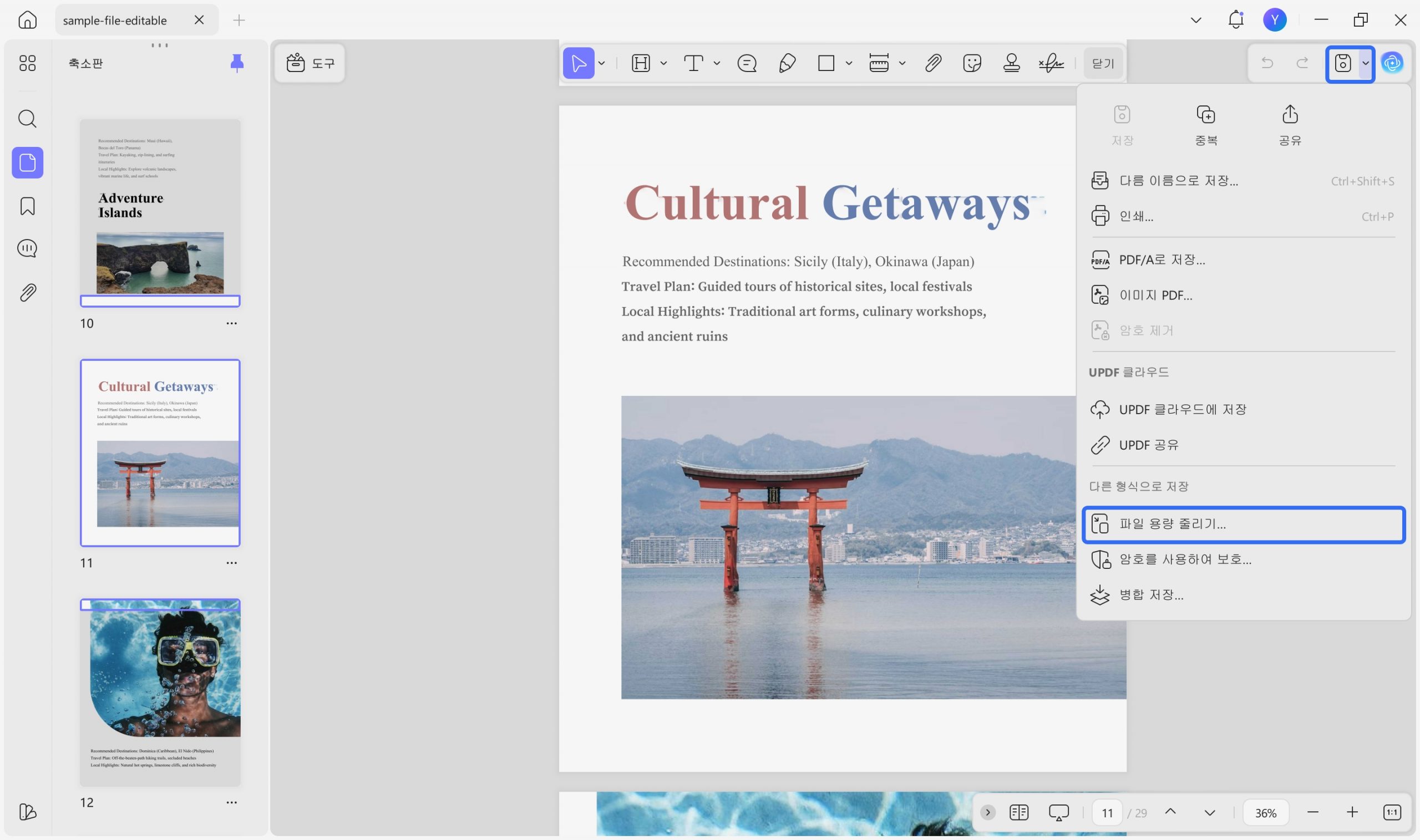The image size is (1420, 840).
Task: Open the page display mode icon
Action: coord(1018,812)
